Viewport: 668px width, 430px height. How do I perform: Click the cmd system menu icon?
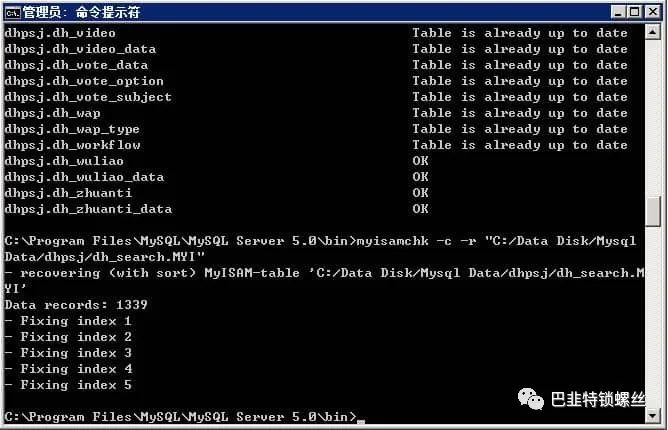(12, 12)
